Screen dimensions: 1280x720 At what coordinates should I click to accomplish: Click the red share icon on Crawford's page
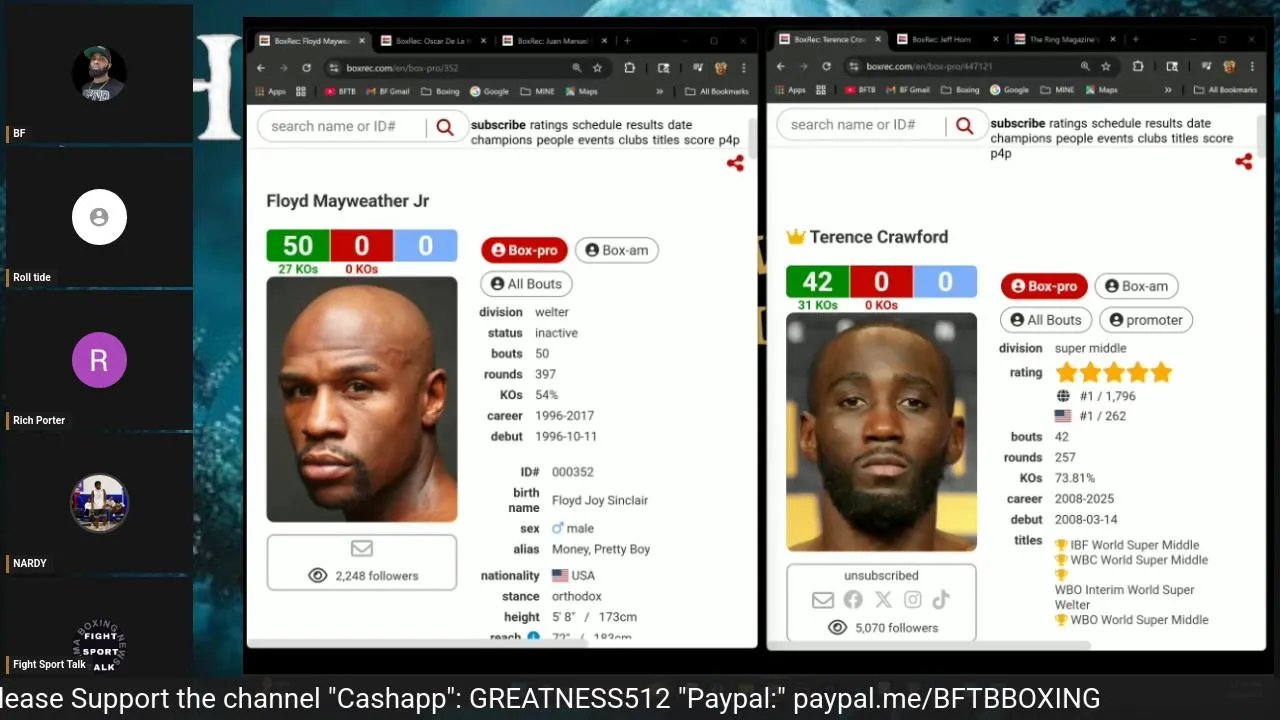point(1243,161)
